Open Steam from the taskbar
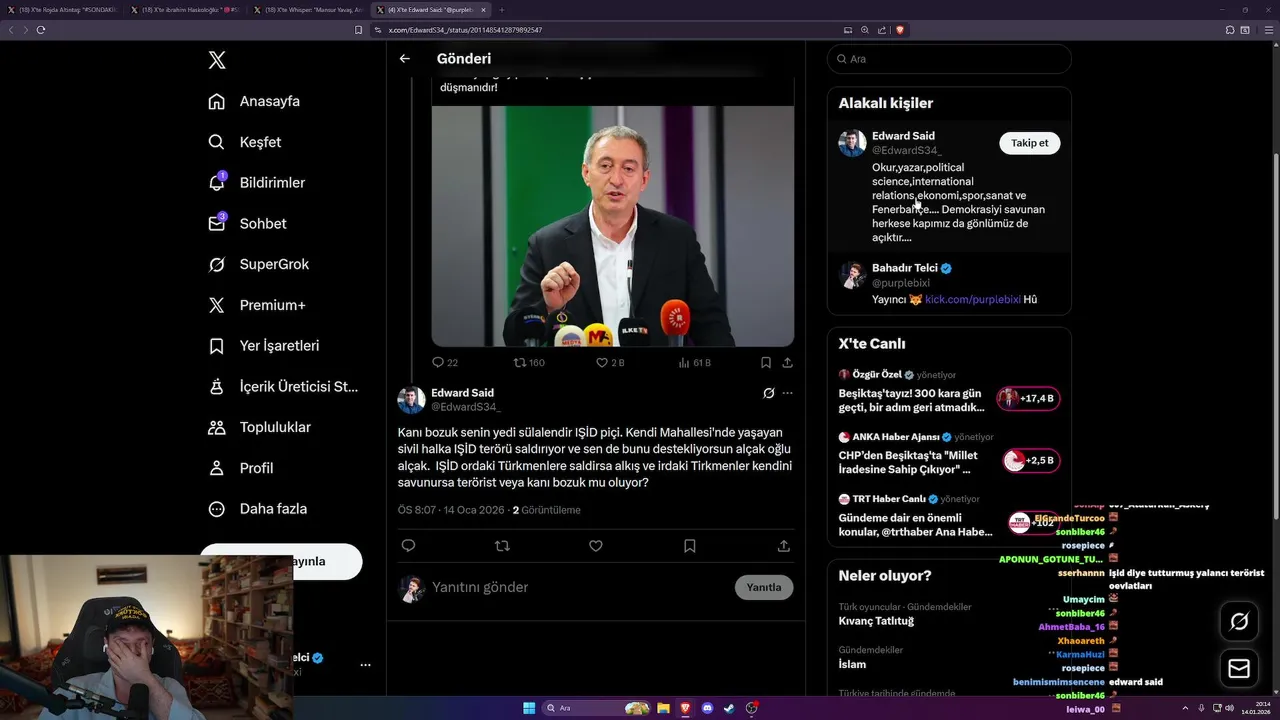This screenshot has width=1280, height=720. 730,708
